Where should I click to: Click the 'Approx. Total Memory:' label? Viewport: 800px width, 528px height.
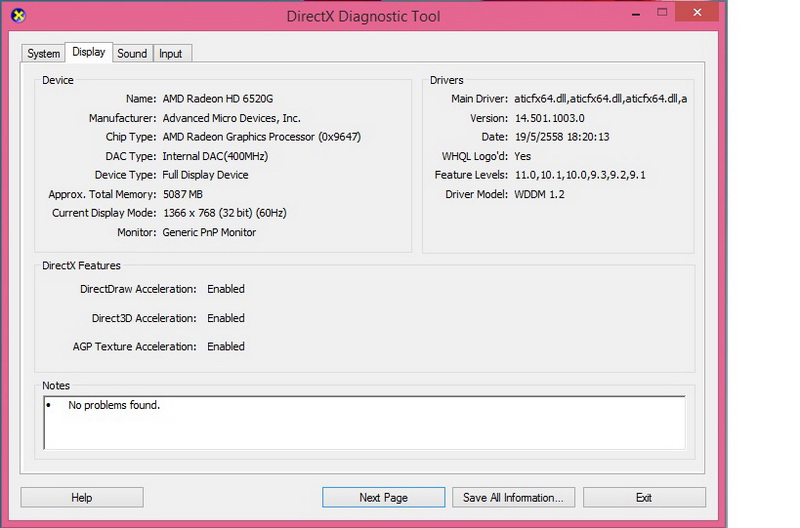(x=102, y=194)
